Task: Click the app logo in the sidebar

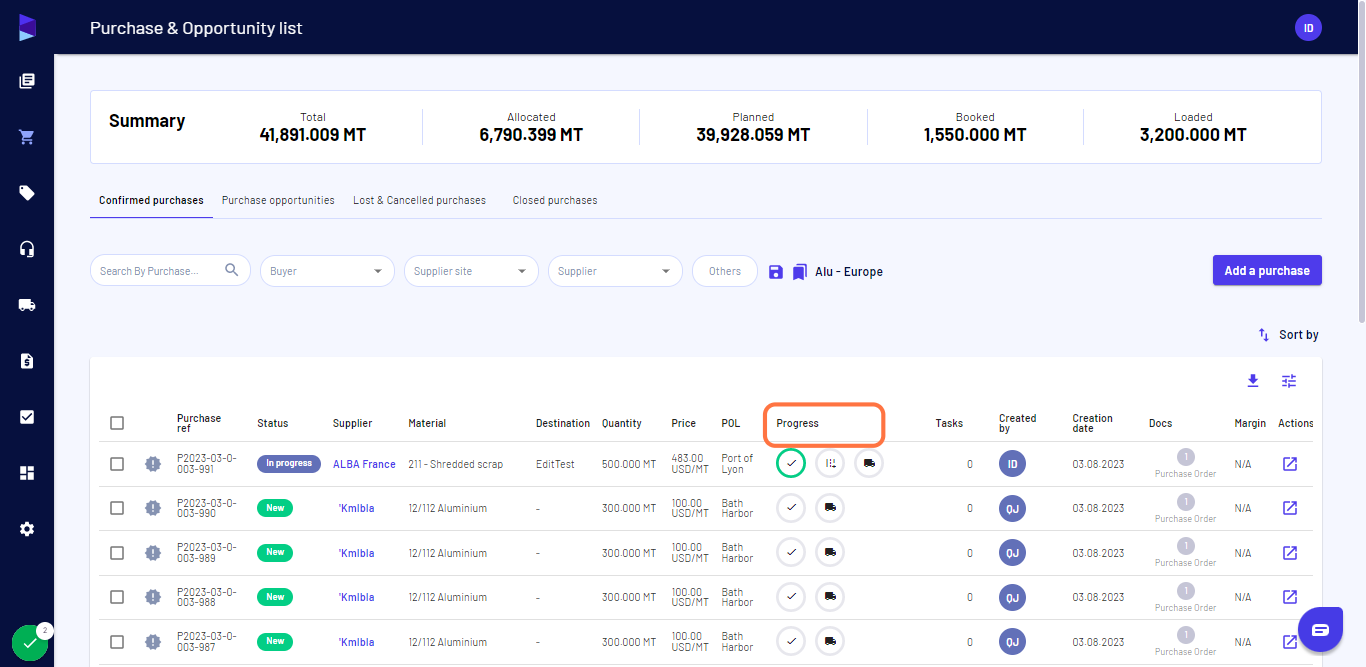Action: point(27,27)
